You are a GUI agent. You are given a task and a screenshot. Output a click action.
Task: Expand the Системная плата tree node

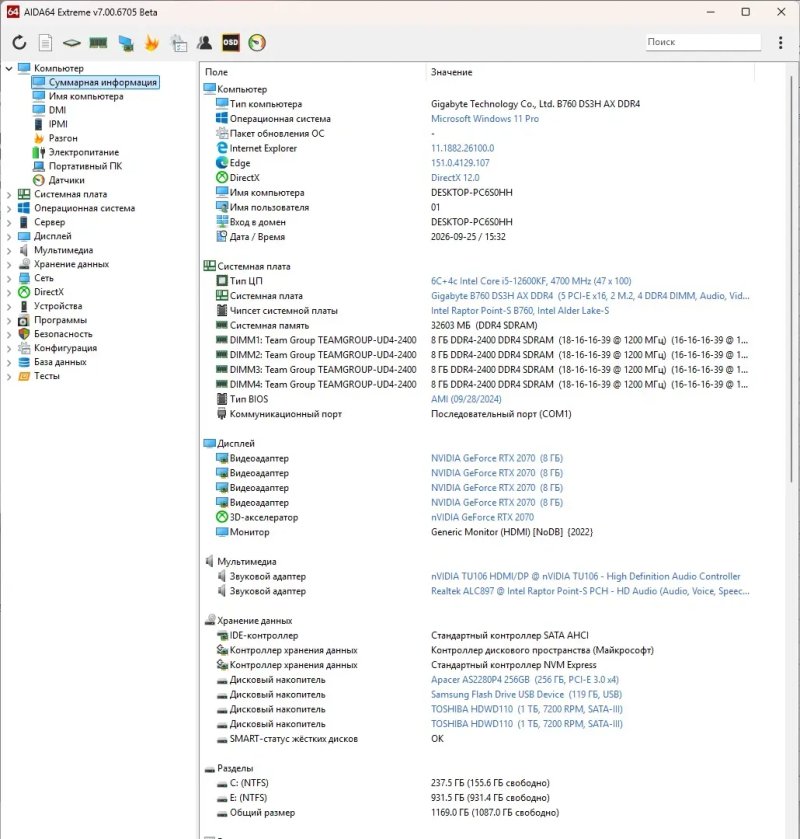click(9, 195)
